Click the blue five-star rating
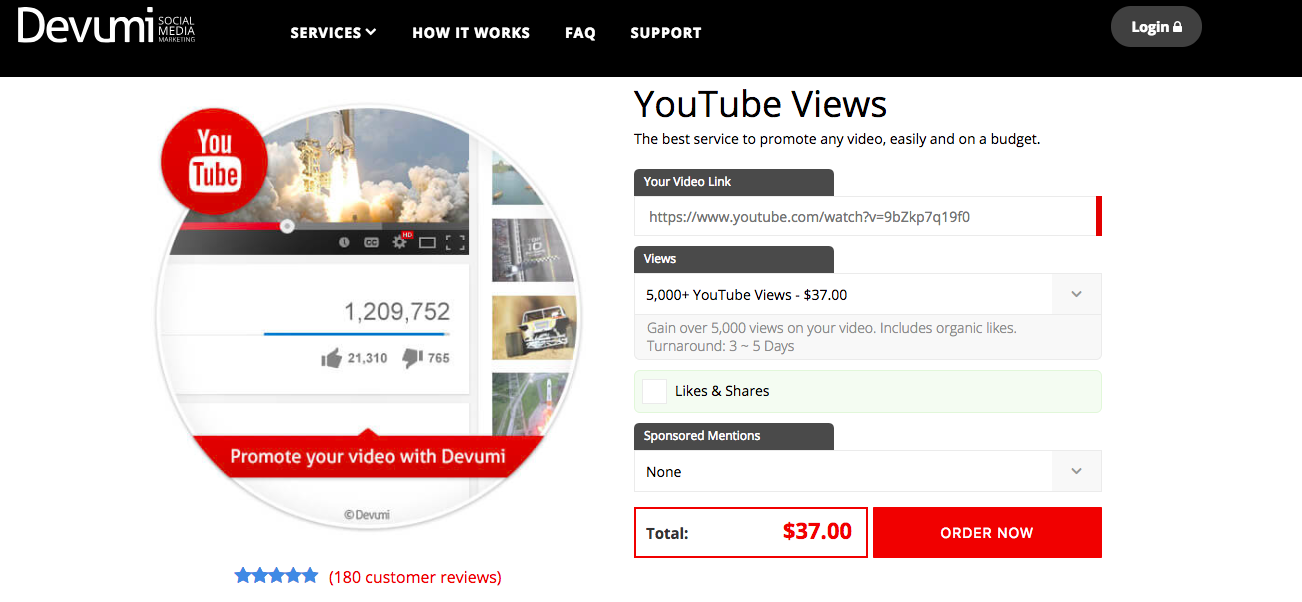 [276, 576]
